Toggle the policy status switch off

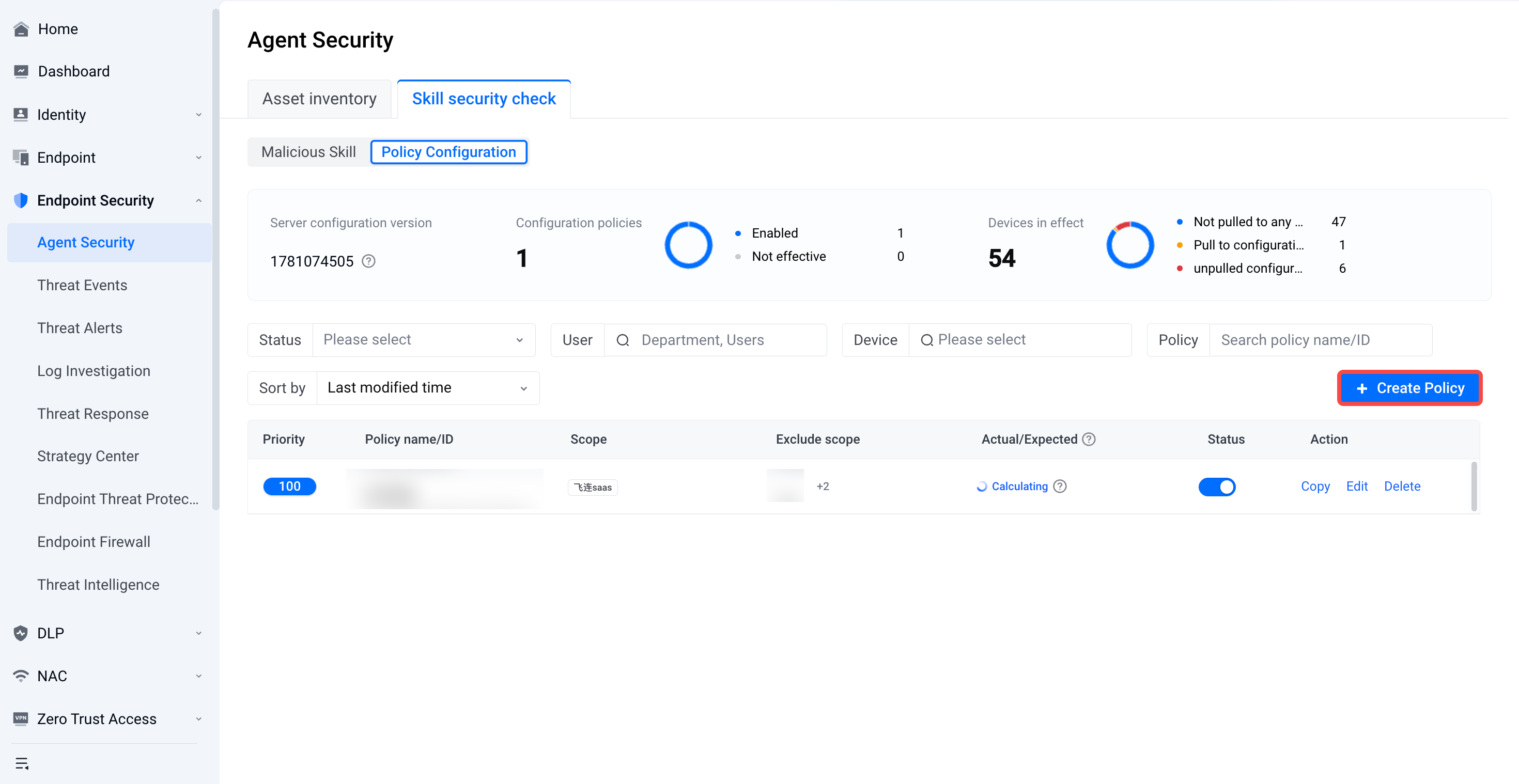tap(1217, 487)
